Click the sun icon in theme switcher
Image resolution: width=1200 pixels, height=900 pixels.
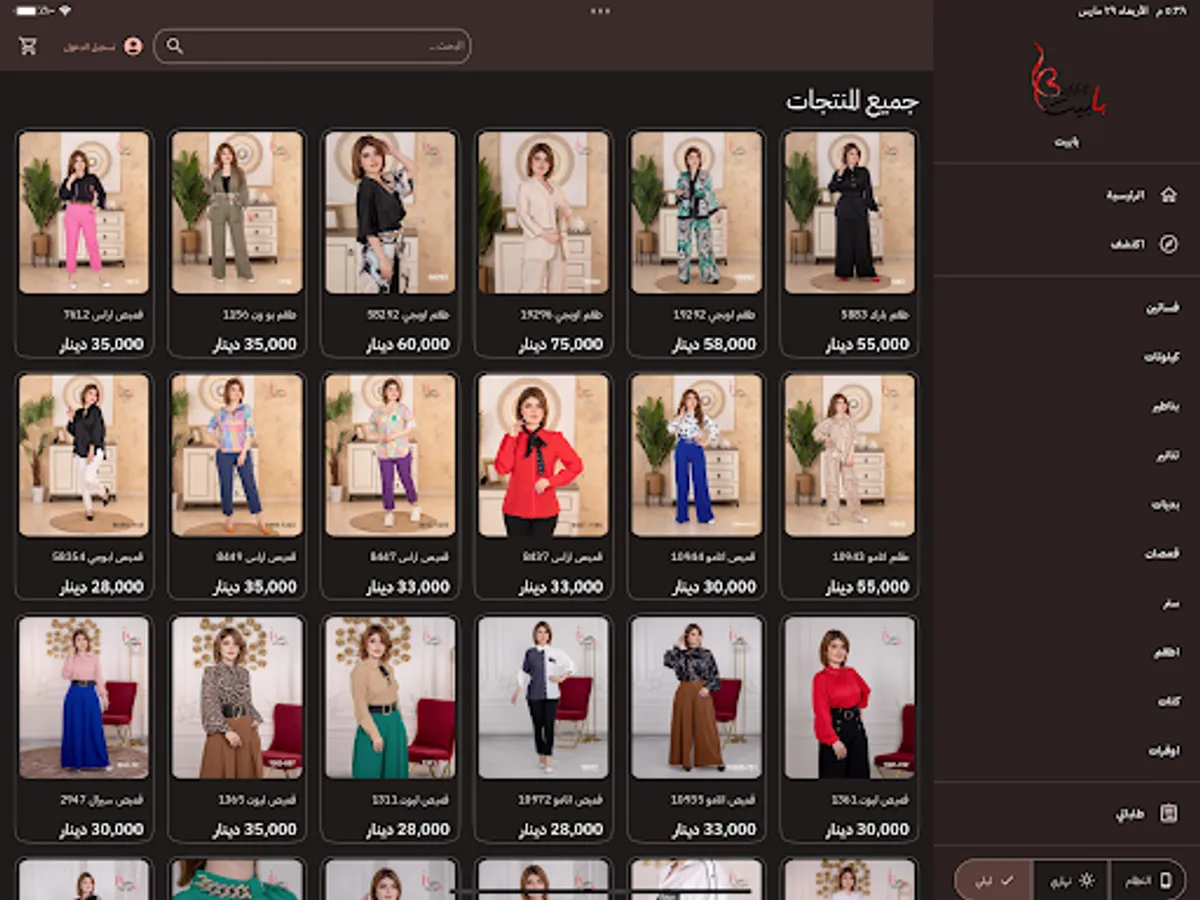click(1087, 881)
